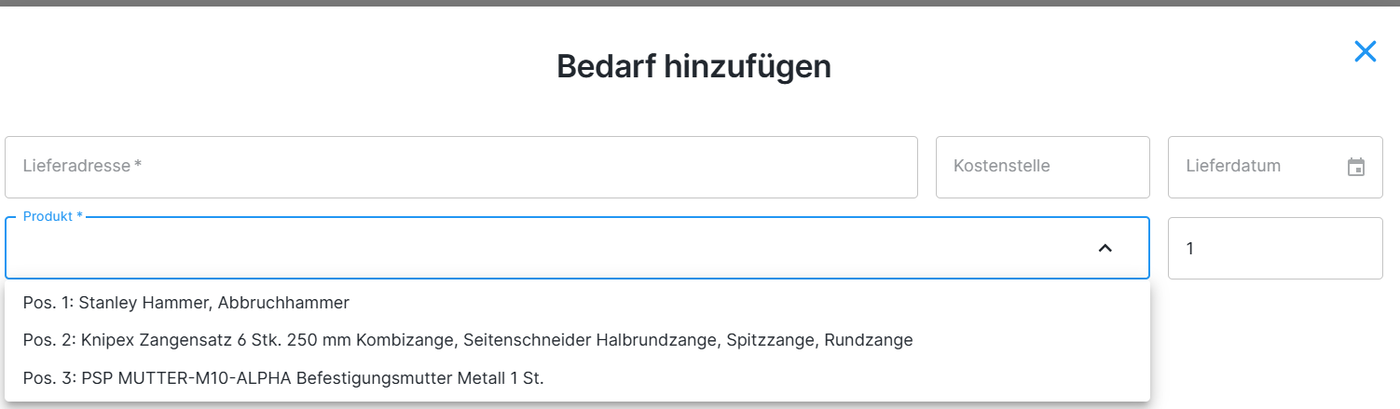Select the Befestigungsmutter Metall 1 St. item
This screenshot has height=409, width=1400.
click(x=420, y=378)
